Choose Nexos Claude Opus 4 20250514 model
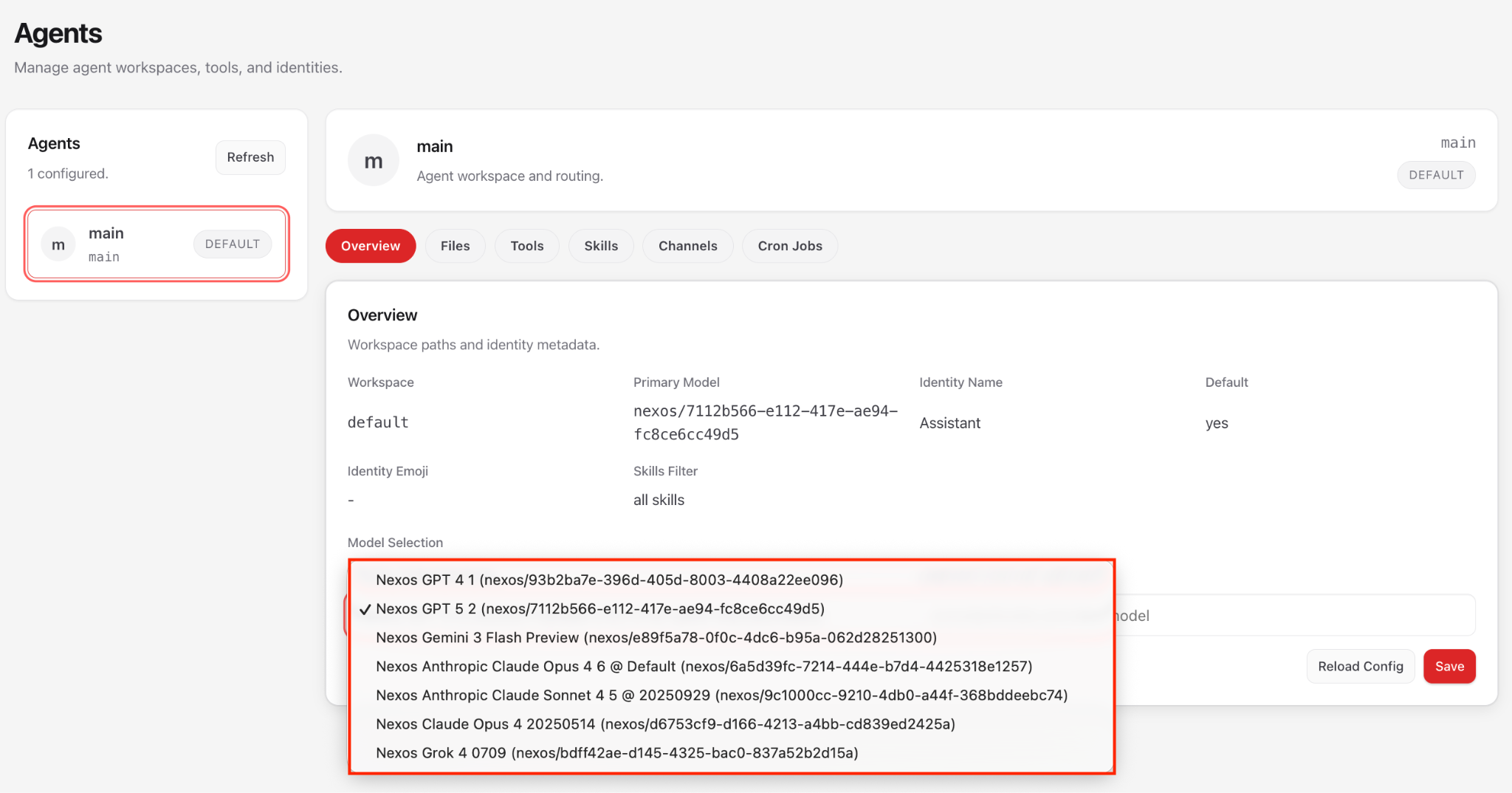The image size is (1512, 793). coord(665,724)
